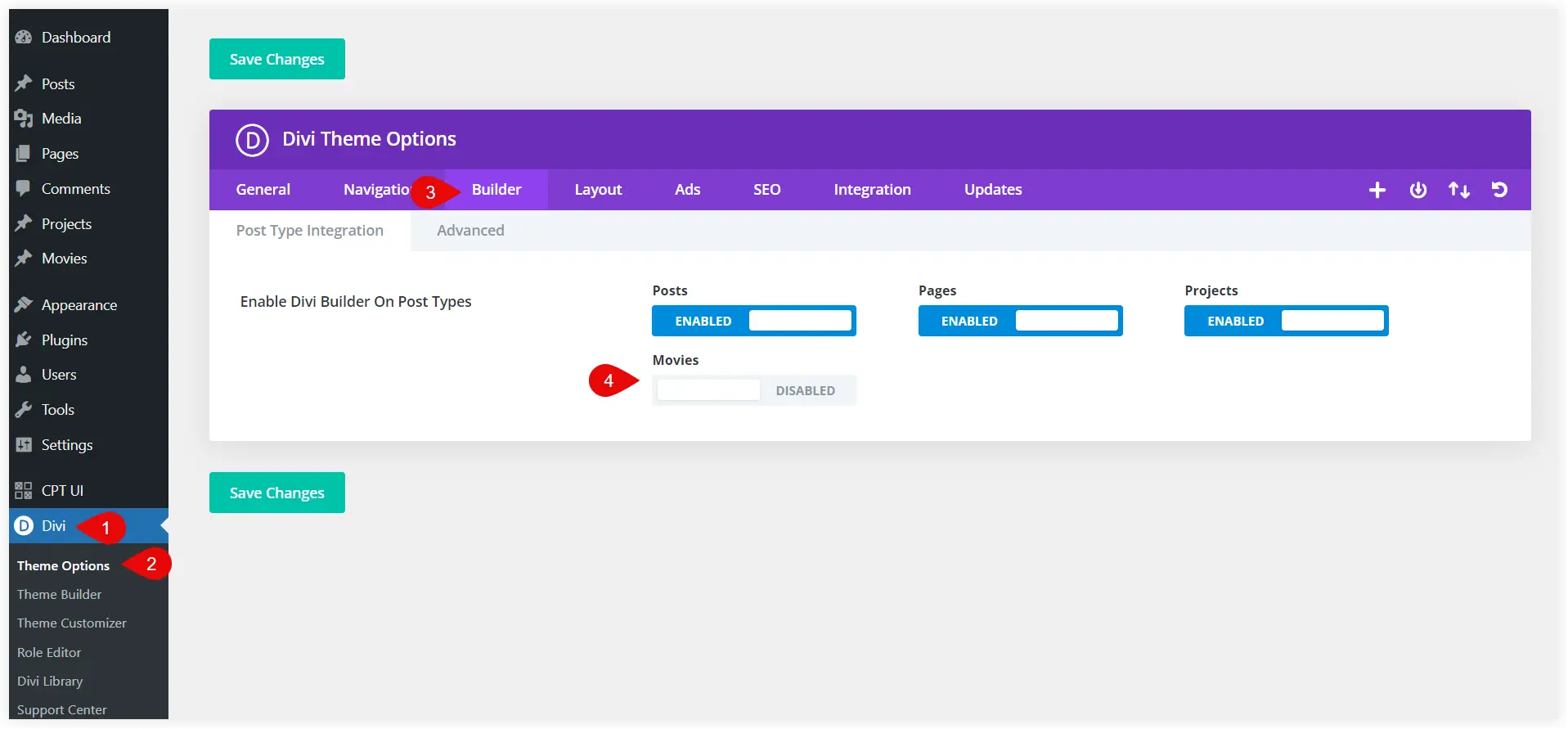Click the Movies pushpin icon

coord(24,259)
